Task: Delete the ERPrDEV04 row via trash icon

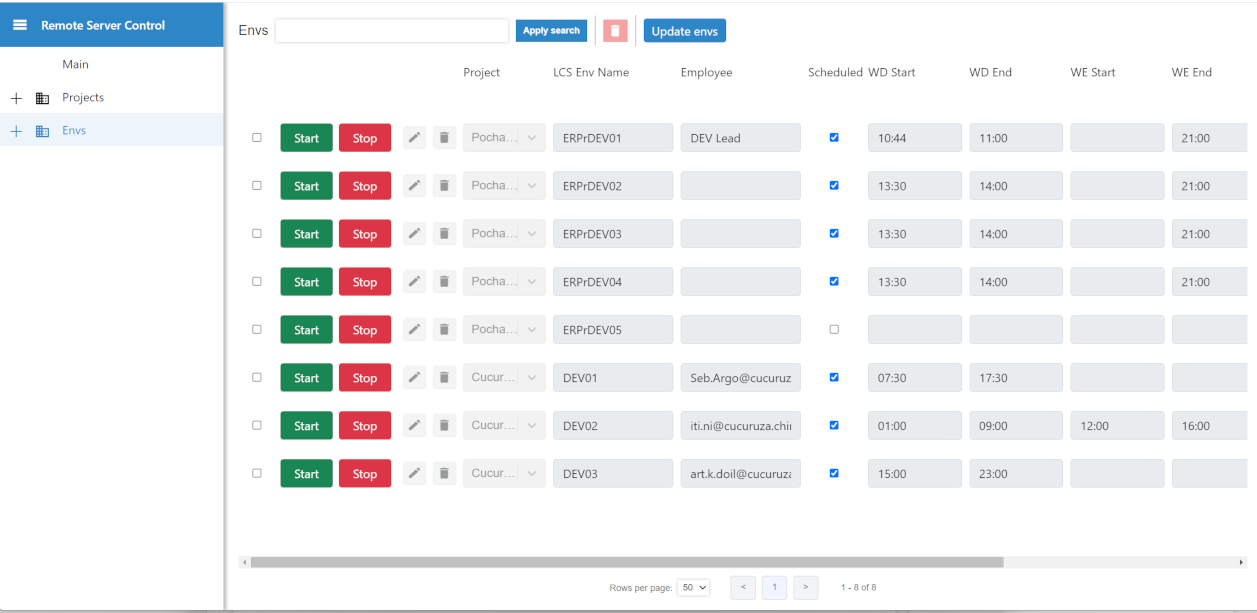Action: tap(444, 282)
